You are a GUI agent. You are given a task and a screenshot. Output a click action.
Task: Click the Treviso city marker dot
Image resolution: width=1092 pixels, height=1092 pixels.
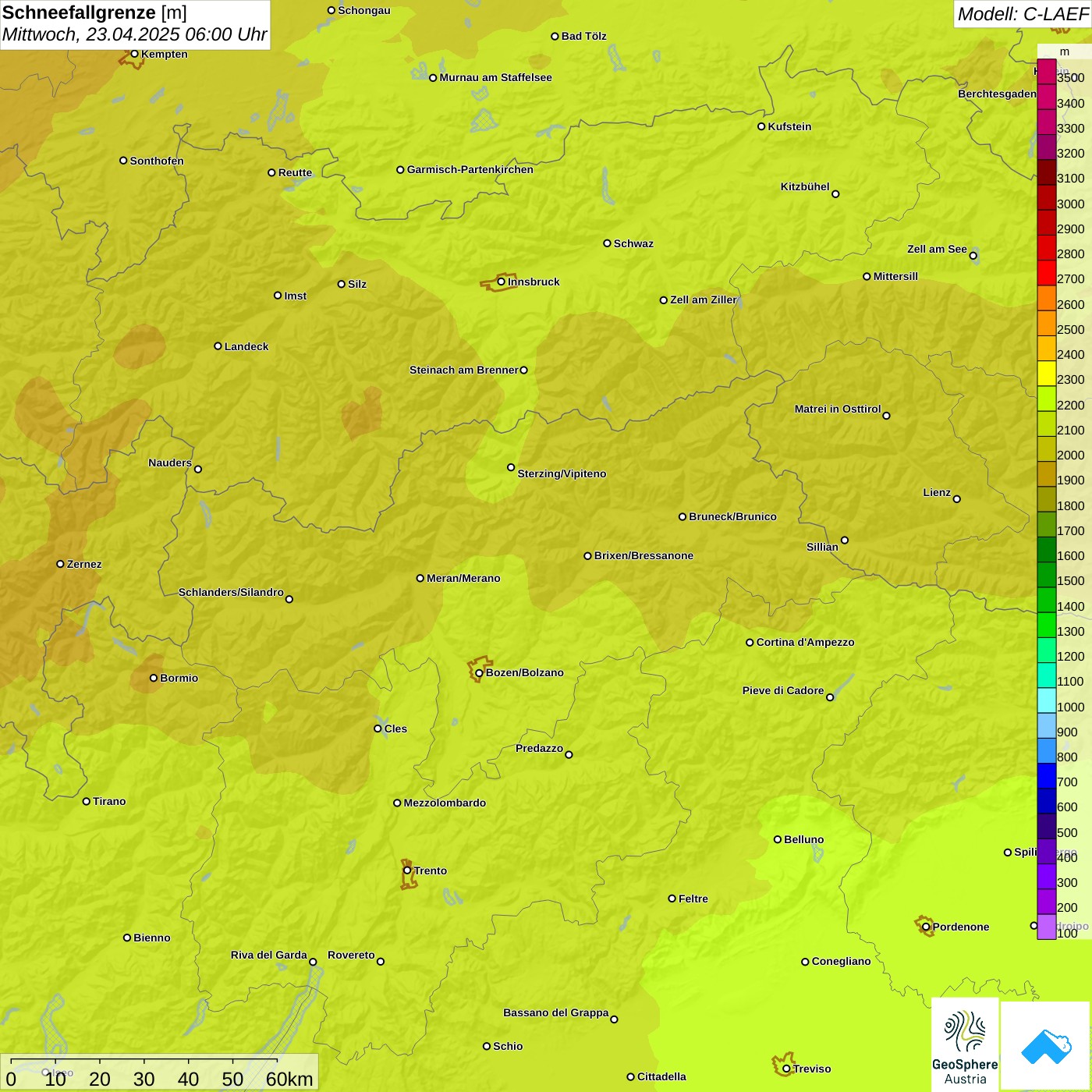click(x=787, y=1069)
